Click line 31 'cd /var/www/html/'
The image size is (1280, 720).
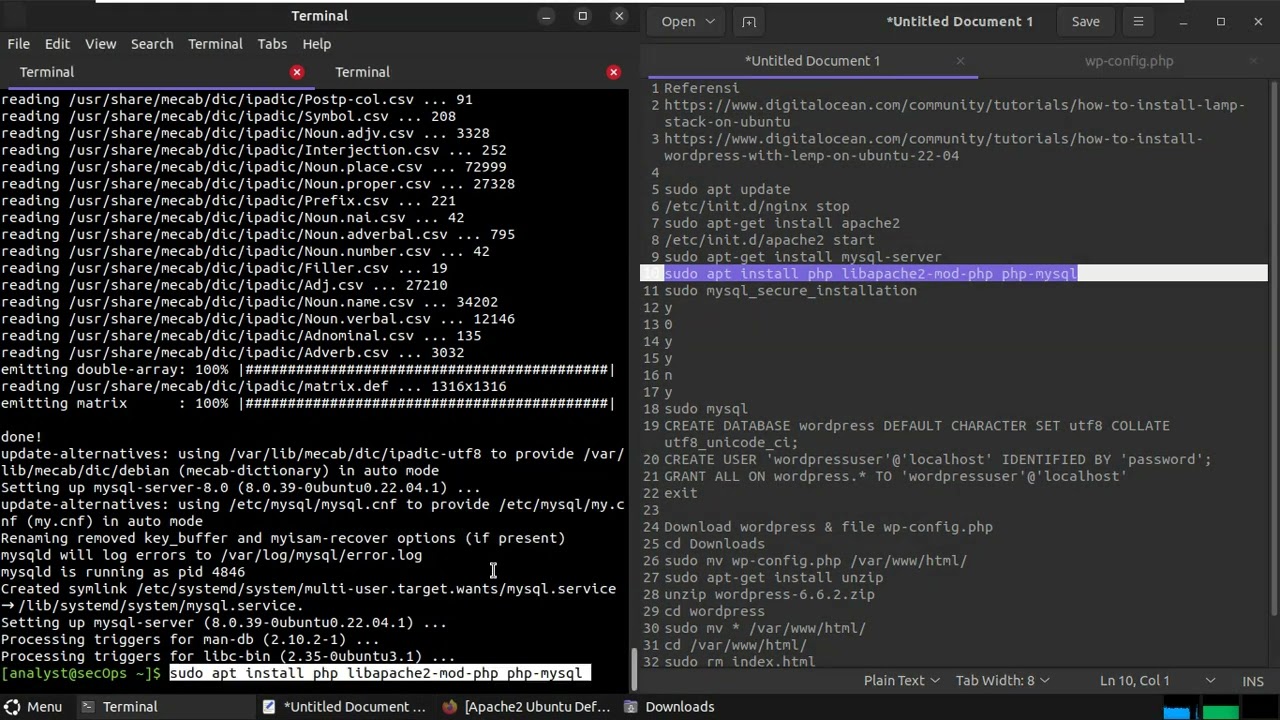[735, 646]
